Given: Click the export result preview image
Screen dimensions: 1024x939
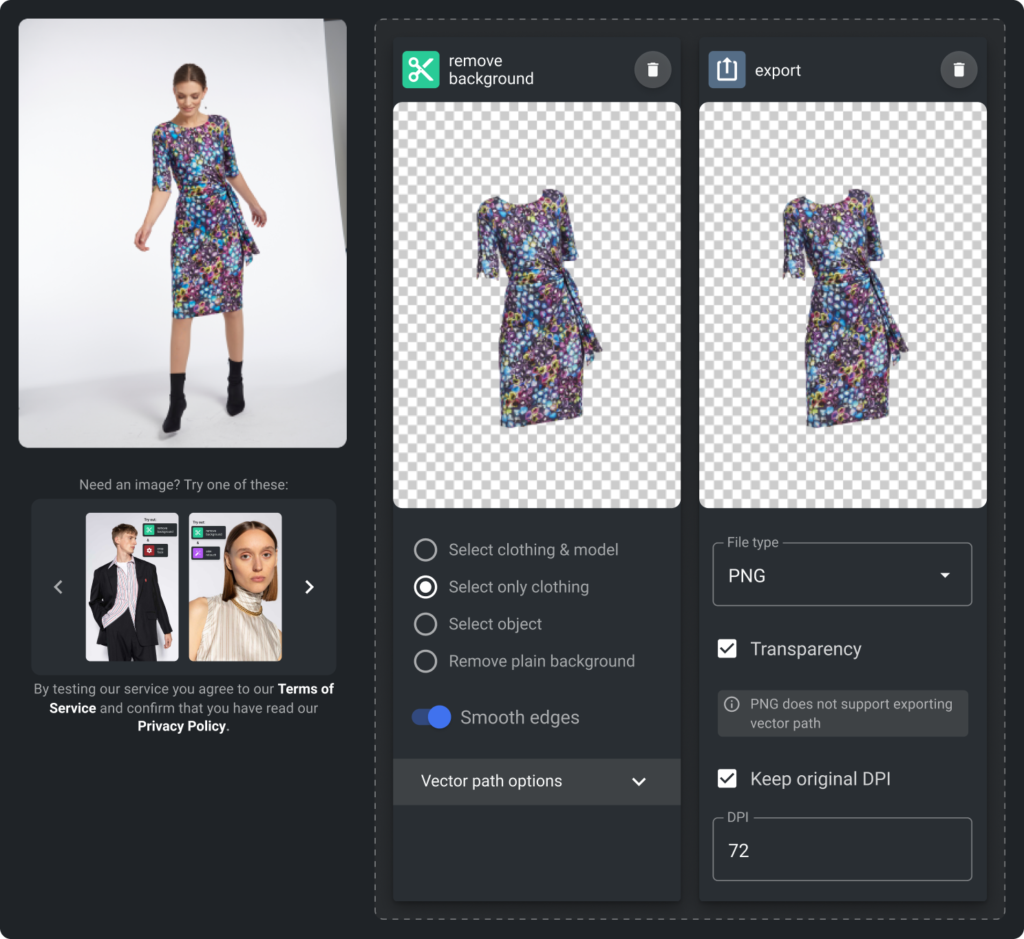Looking at the screenshot, I should click(842, 305).
